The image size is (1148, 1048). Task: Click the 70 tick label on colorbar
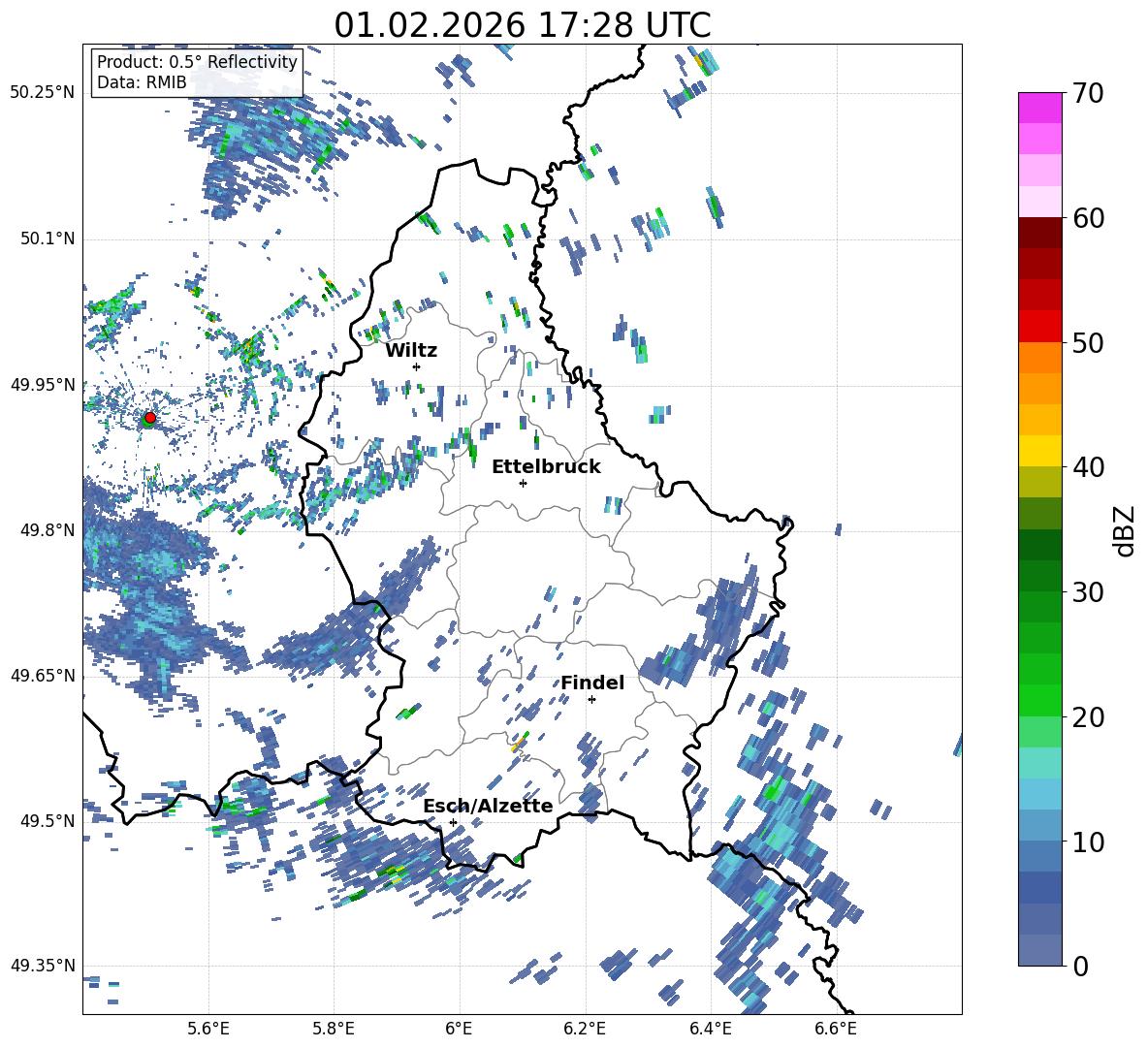(1088, 93)
